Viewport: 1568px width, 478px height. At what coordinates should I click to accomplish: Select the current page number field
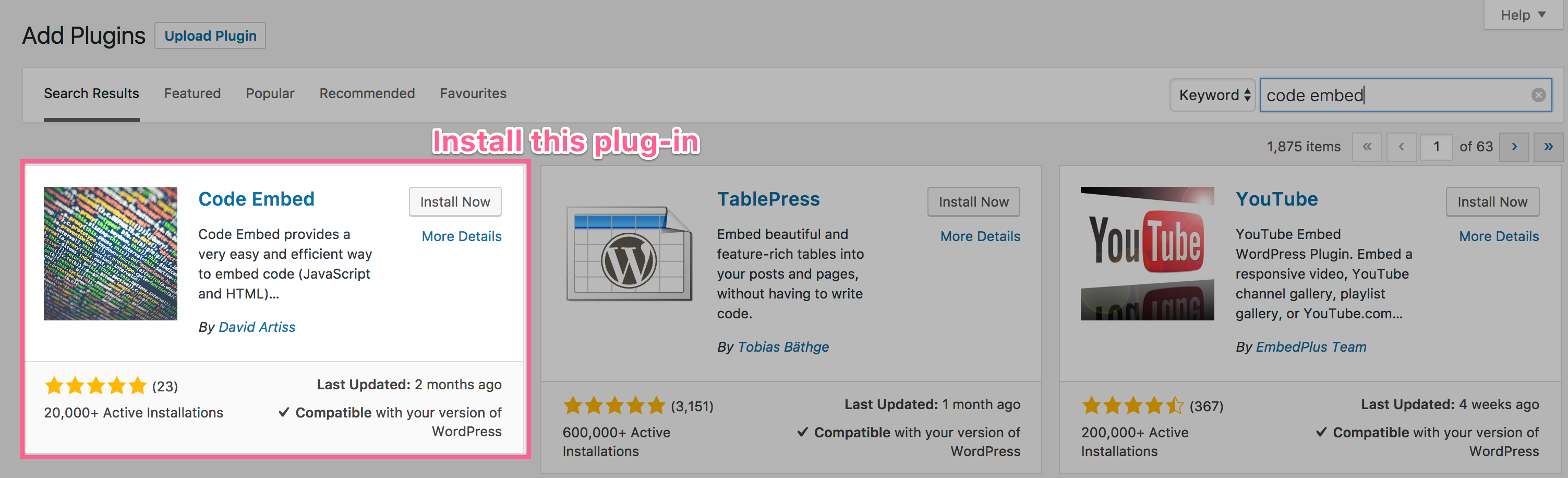[x=1437, y=147]
